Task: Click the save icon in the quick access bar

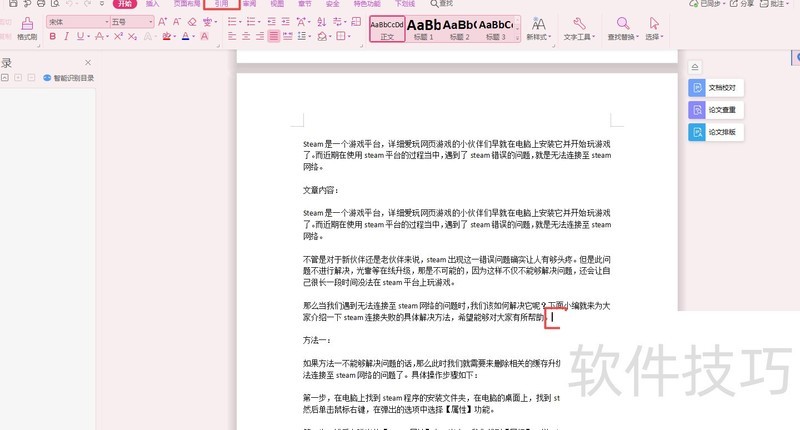Action: (x=13, y=3)
